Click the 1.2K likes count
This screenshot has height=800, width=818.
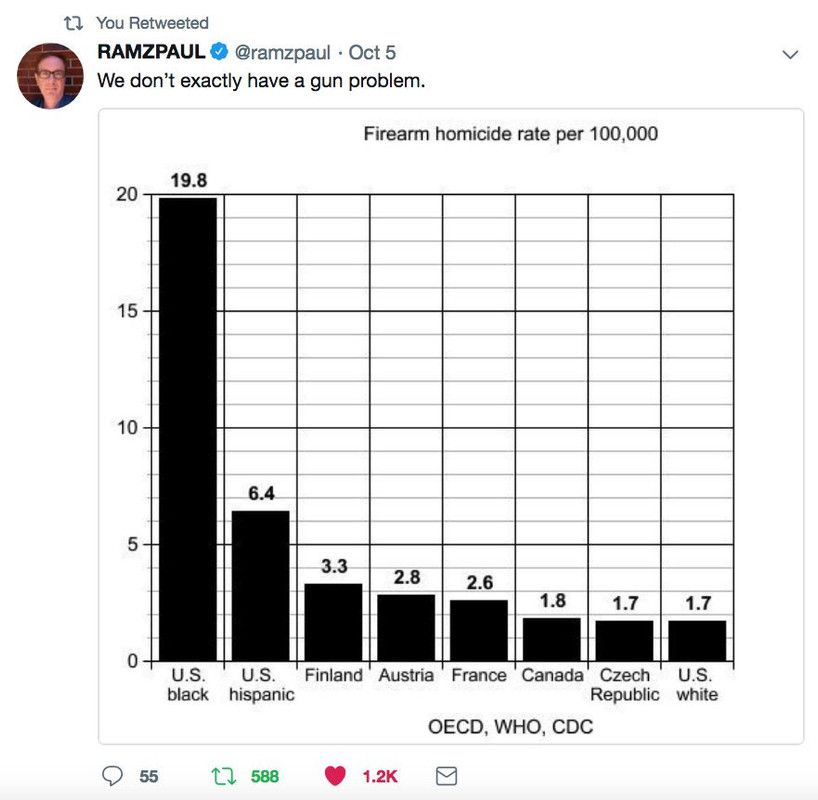tap(380, 777)
